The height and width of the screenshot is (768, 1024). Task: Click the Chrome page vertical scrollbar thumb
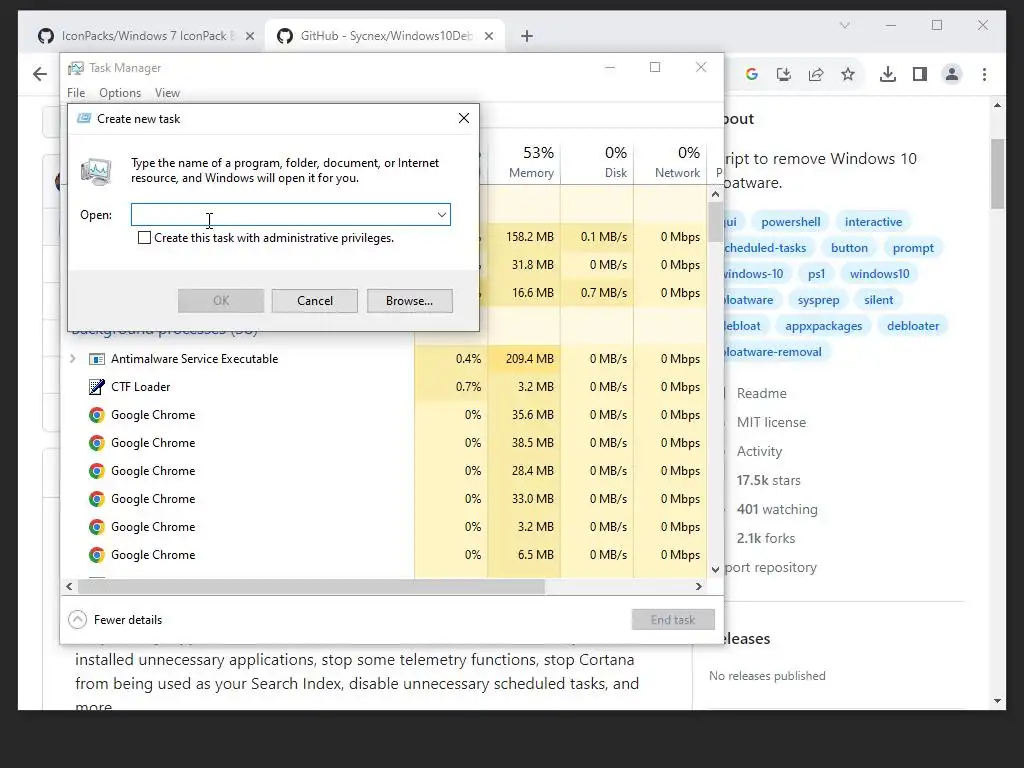tap(997, 174)
